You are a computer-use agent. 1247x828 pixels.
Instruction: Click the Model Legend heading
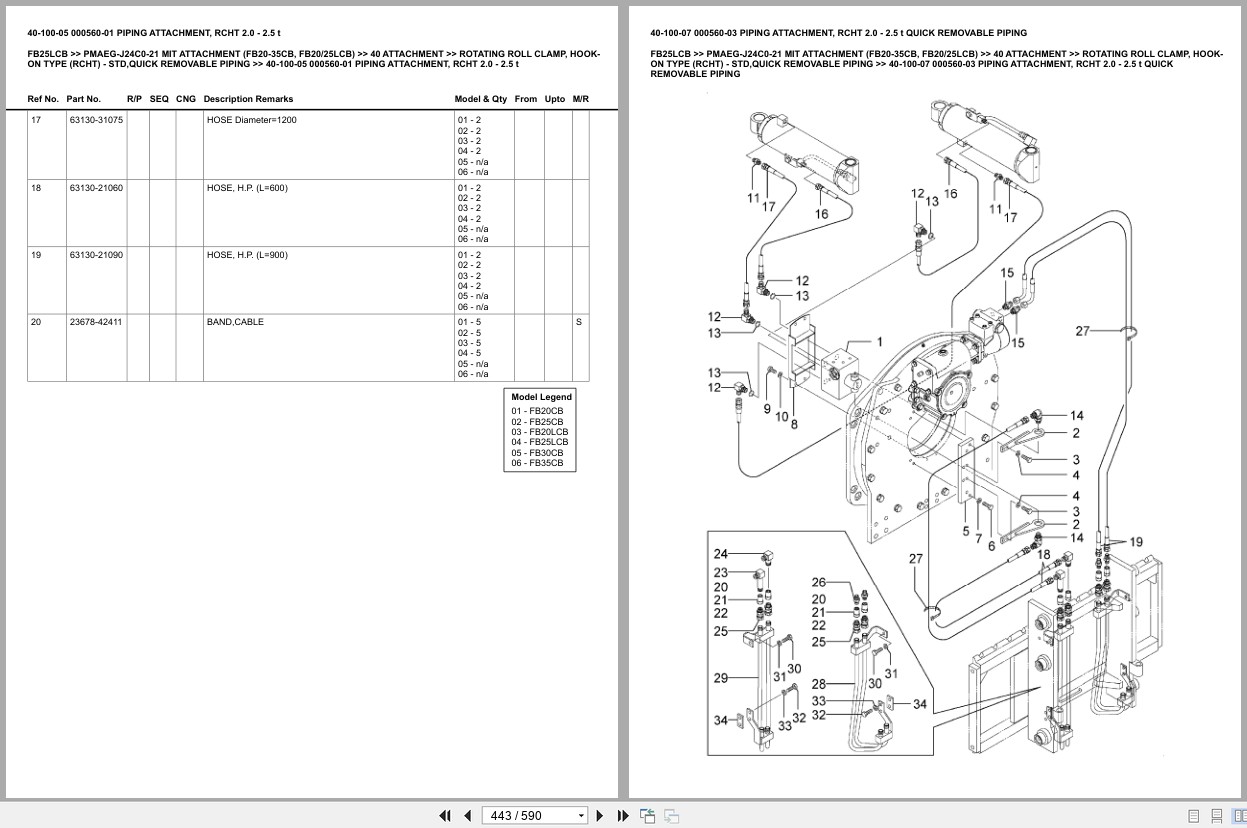(541, 397)
